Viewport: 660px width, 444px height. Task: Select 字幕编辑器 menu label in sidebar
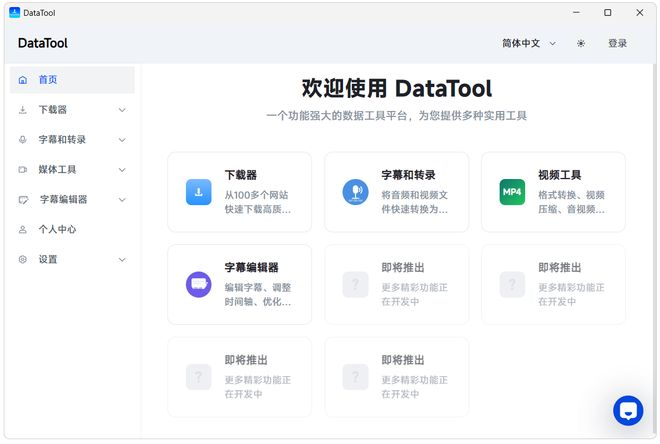click(x=64, y=199)
